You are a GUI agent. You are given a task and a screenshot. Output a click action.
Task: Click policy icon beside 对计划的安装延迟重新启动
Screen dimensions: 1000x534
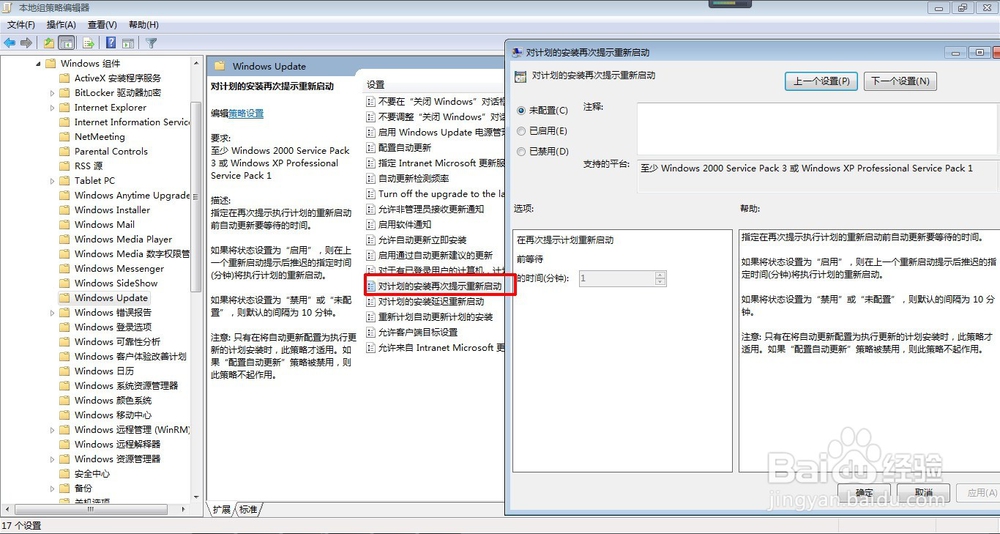pyautogui.click(x=371, y=301)
